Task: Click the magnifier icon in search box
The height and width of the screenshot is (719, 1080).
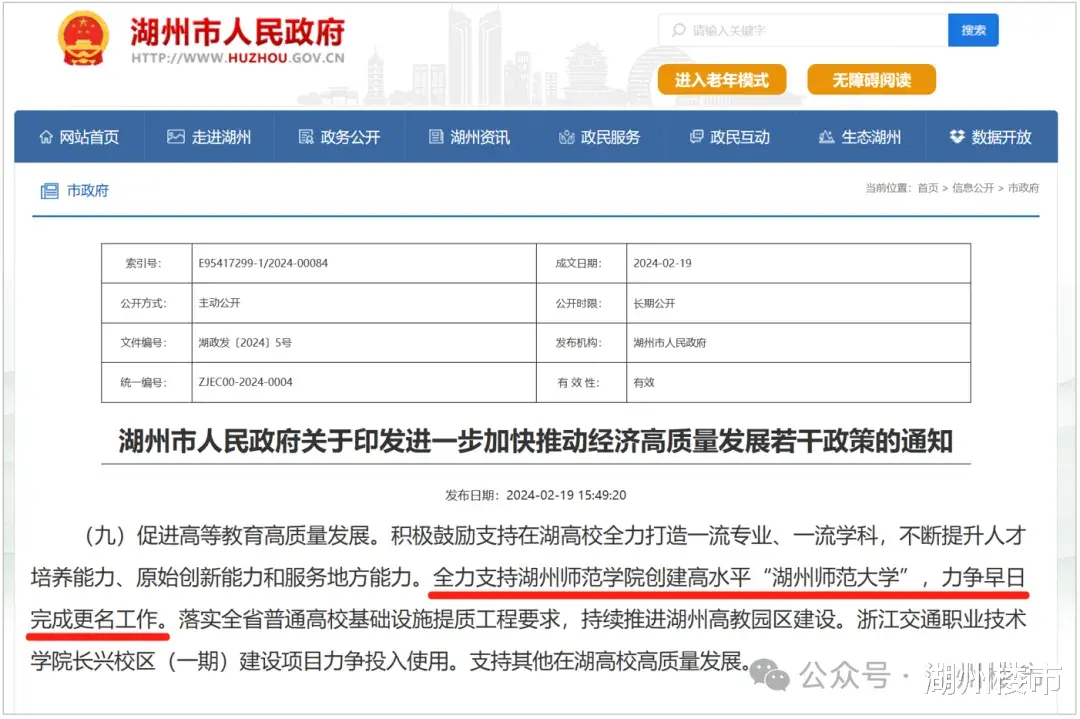Action: [679, 30]
